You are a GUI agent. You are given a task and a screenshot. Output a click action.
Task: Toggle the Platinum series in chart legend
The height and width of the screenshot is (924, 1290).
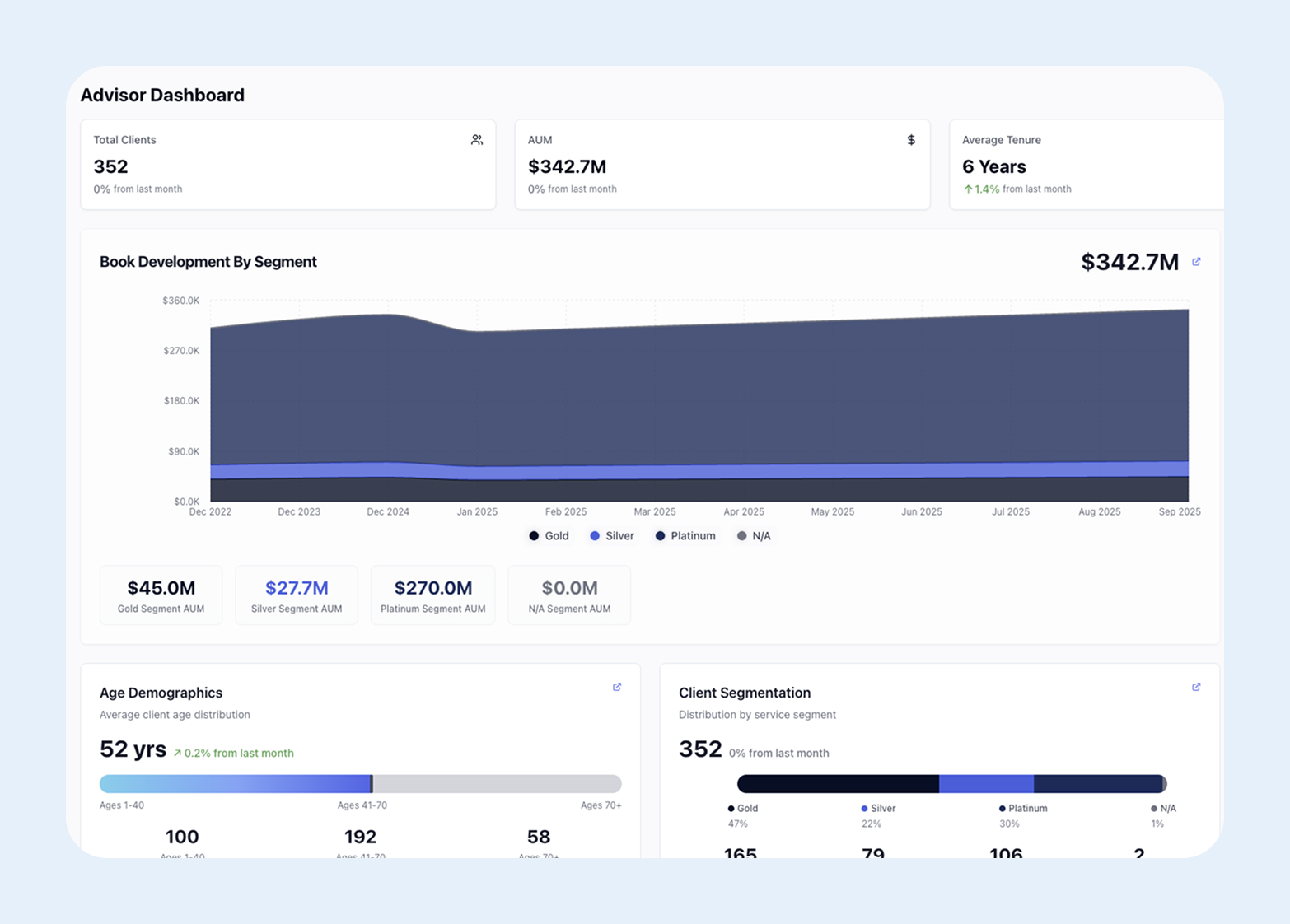(x=685, y=536)
